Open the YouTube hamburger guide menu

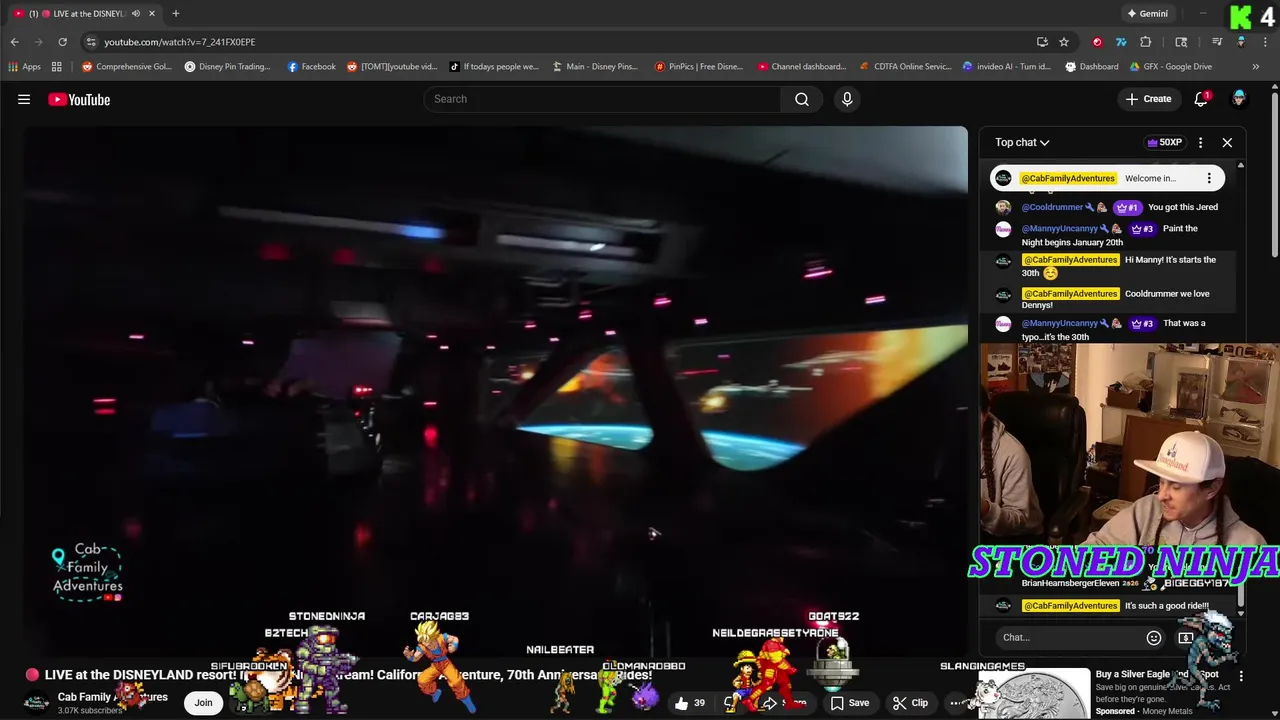(24, 99)
